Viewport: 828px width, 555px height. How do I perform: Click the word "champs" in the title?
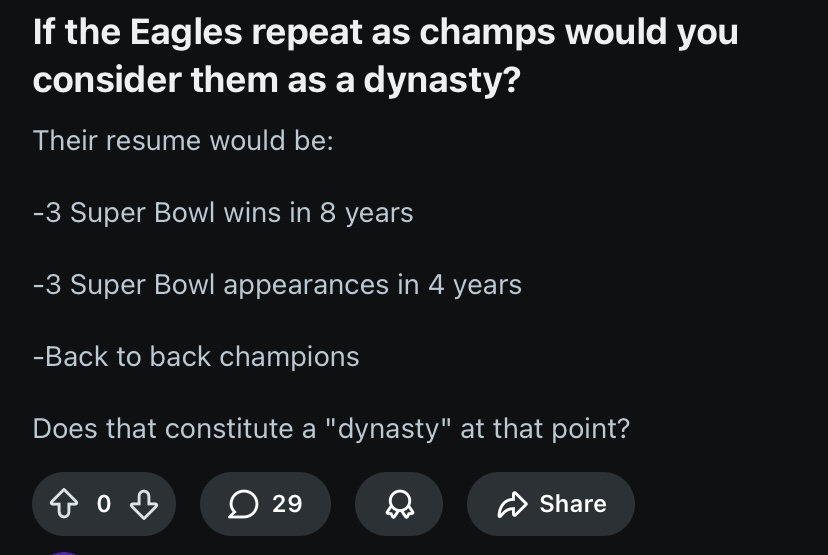click(487, 34)
